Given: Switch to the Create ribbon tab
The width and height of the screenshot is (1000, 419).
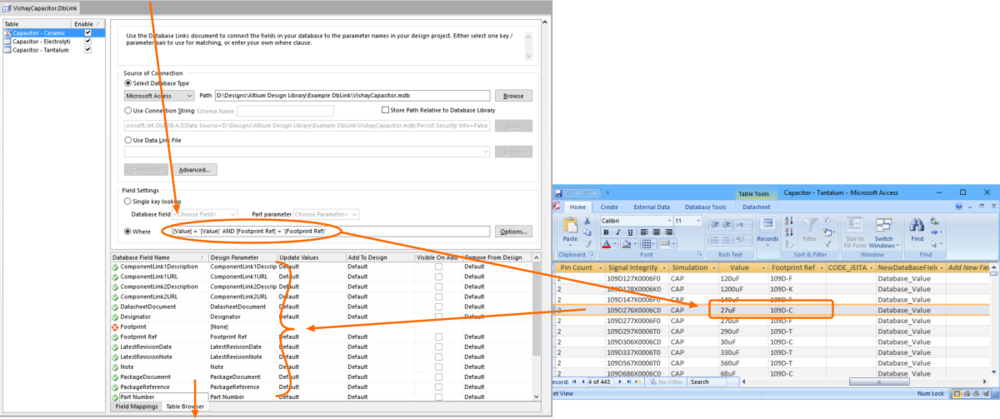Looking at the screenshot, I should pos(609,207).
